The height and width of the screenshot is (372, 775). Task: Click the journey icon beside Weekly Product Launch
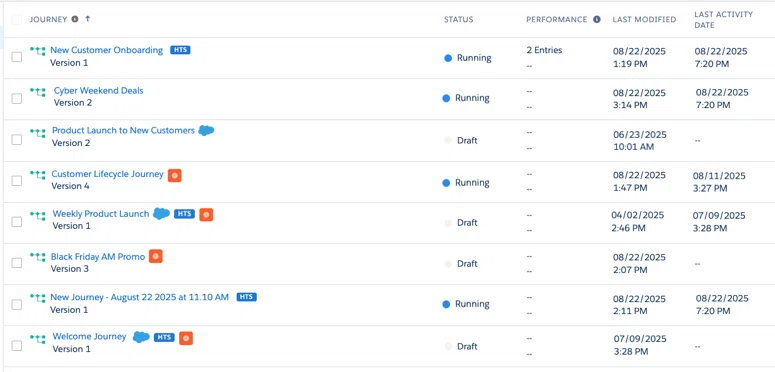tap(38, 215)
